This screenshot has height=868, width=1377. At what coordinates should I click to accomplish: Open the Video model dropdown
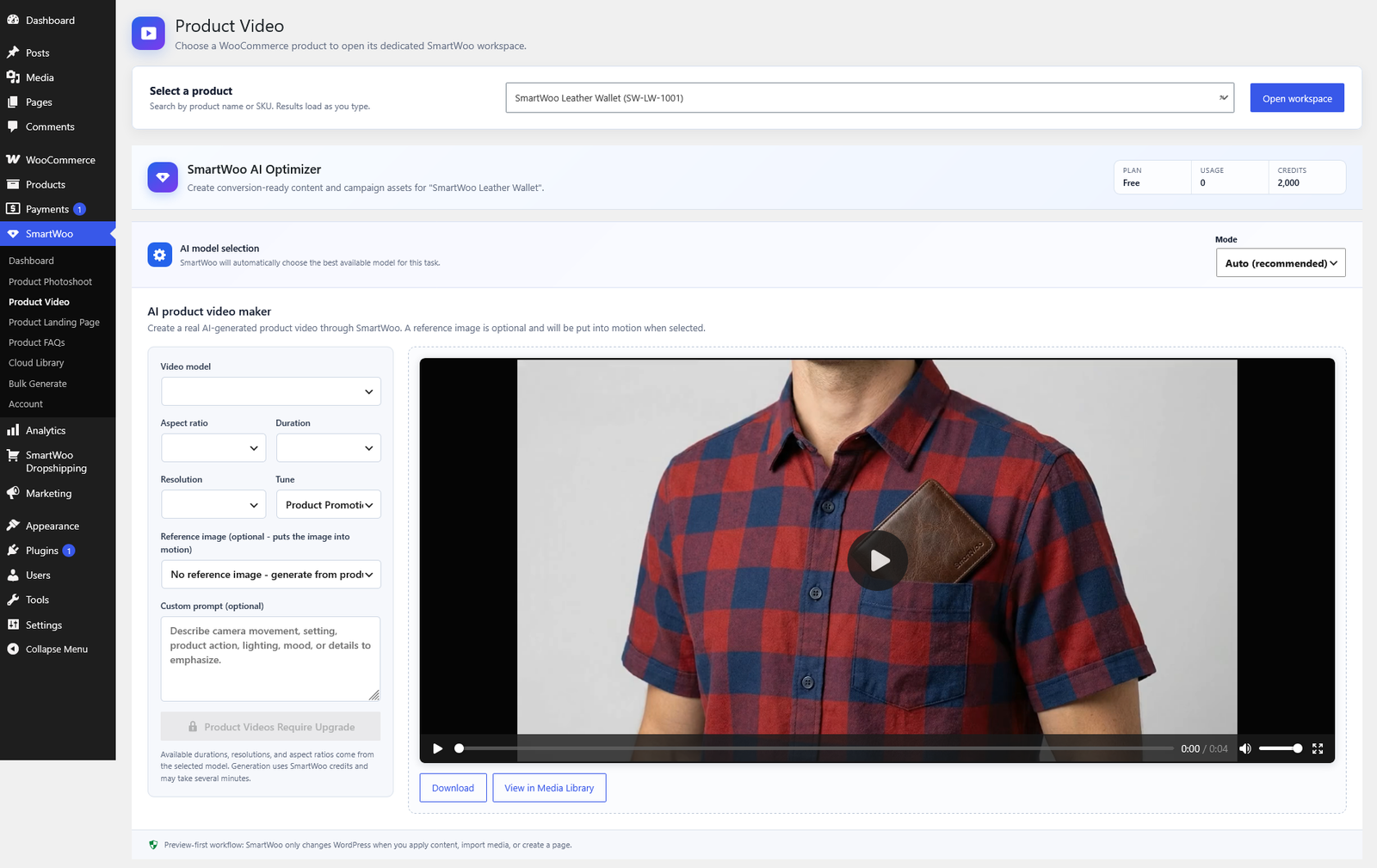click(x=270, y=391)
